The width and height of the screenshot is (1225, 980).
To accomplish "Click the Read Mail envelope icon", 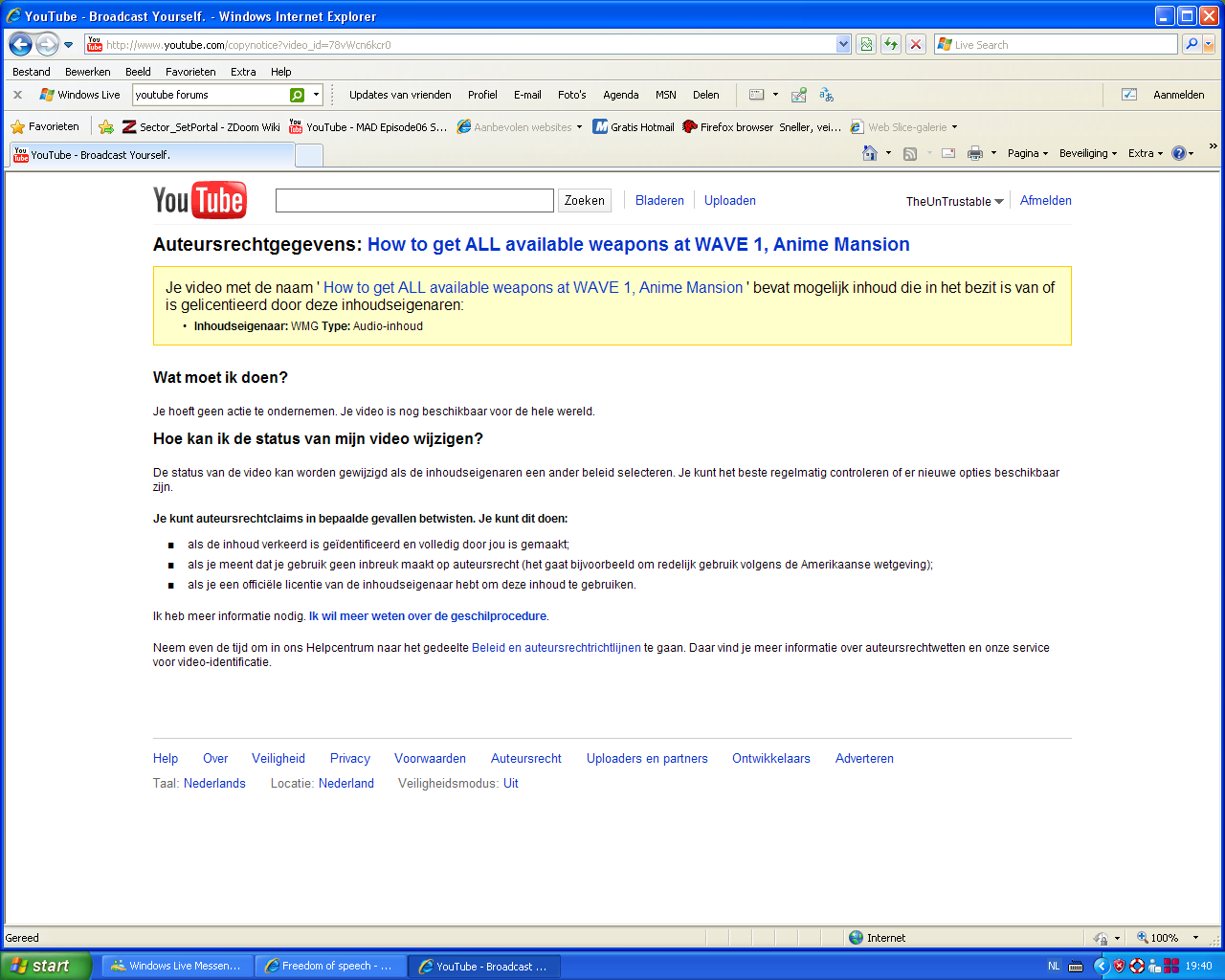I will coord(948,153).
